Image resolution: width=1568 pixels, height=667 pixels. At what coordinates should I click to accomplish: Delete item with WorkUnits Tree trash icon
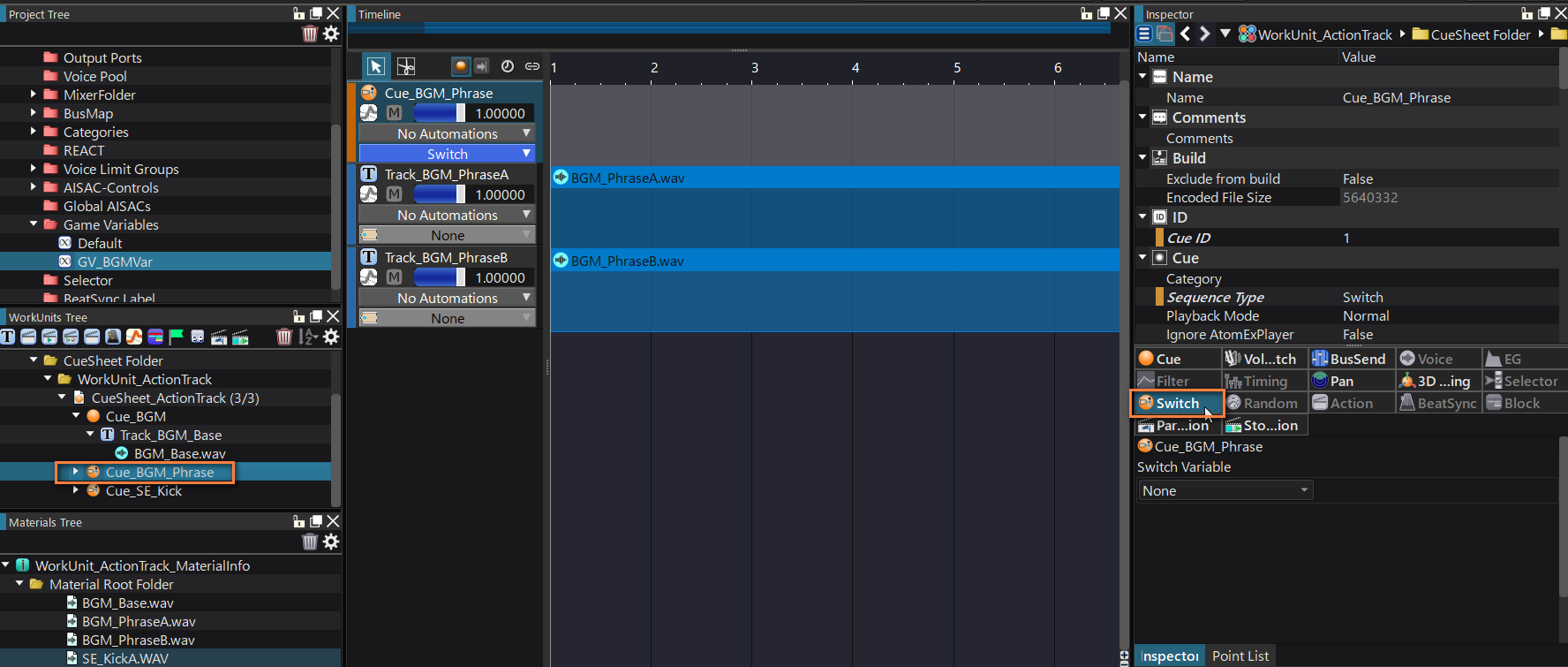click(284, 337)
